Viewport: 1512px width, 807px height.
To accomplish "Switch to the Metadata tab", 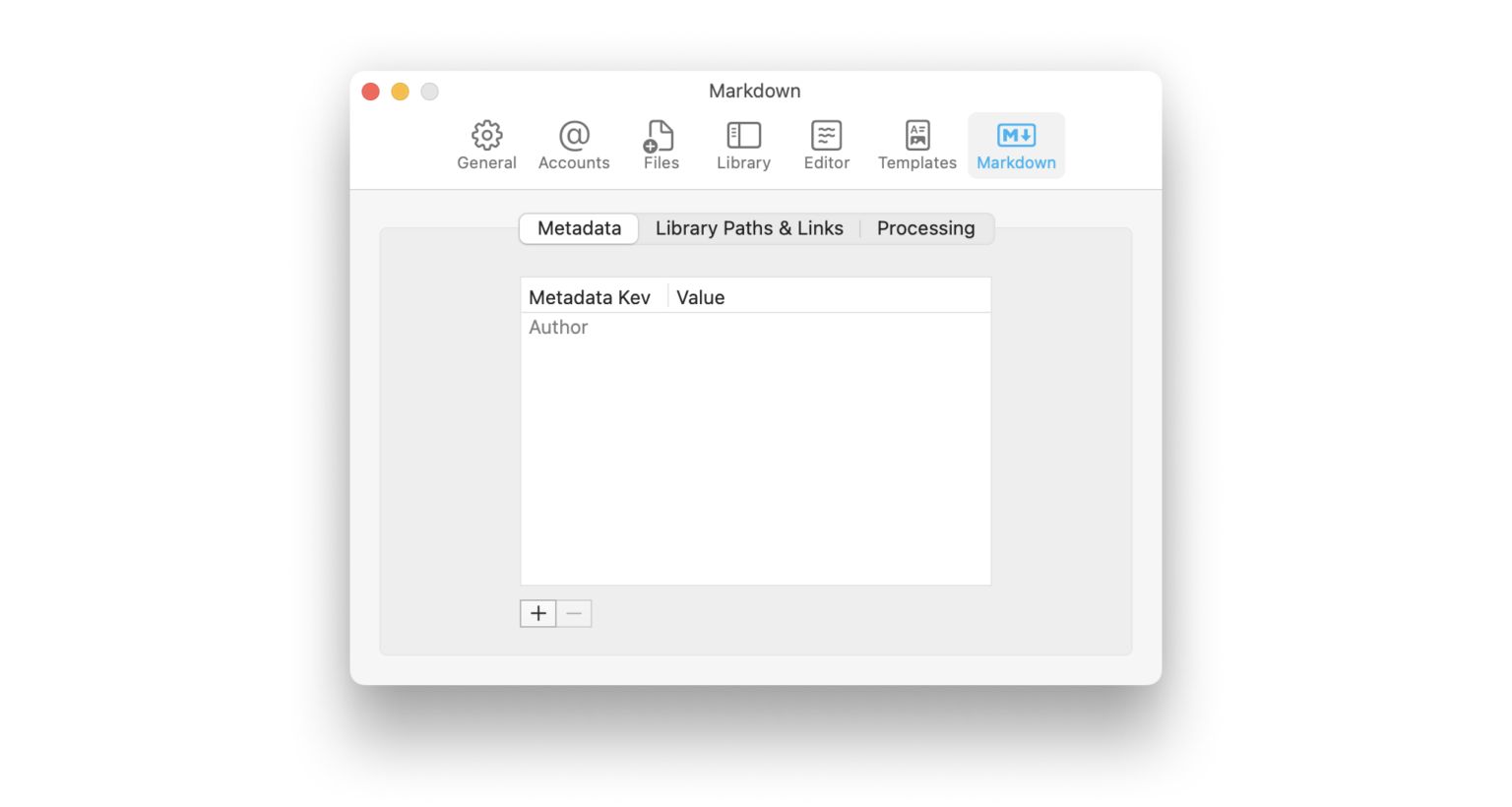I will coord(578,228).
